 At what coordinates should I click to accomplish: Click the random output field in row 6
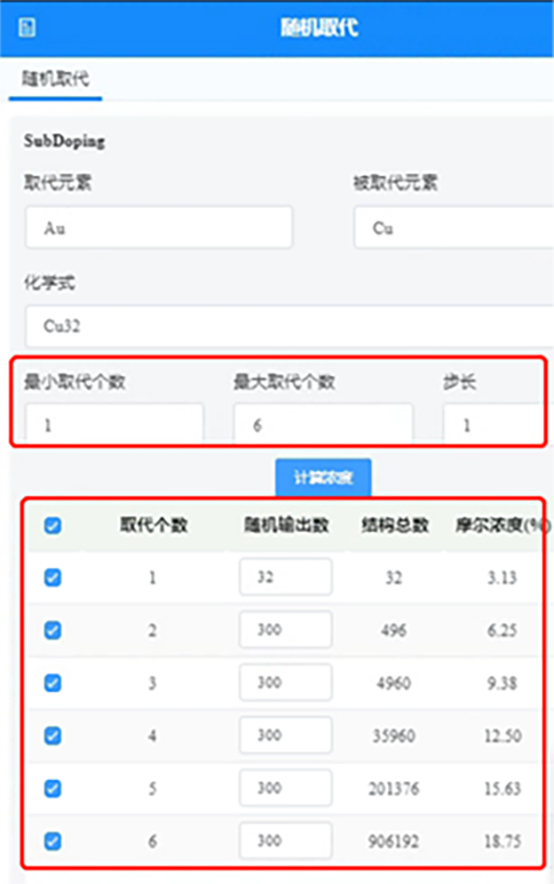(286, 841)
